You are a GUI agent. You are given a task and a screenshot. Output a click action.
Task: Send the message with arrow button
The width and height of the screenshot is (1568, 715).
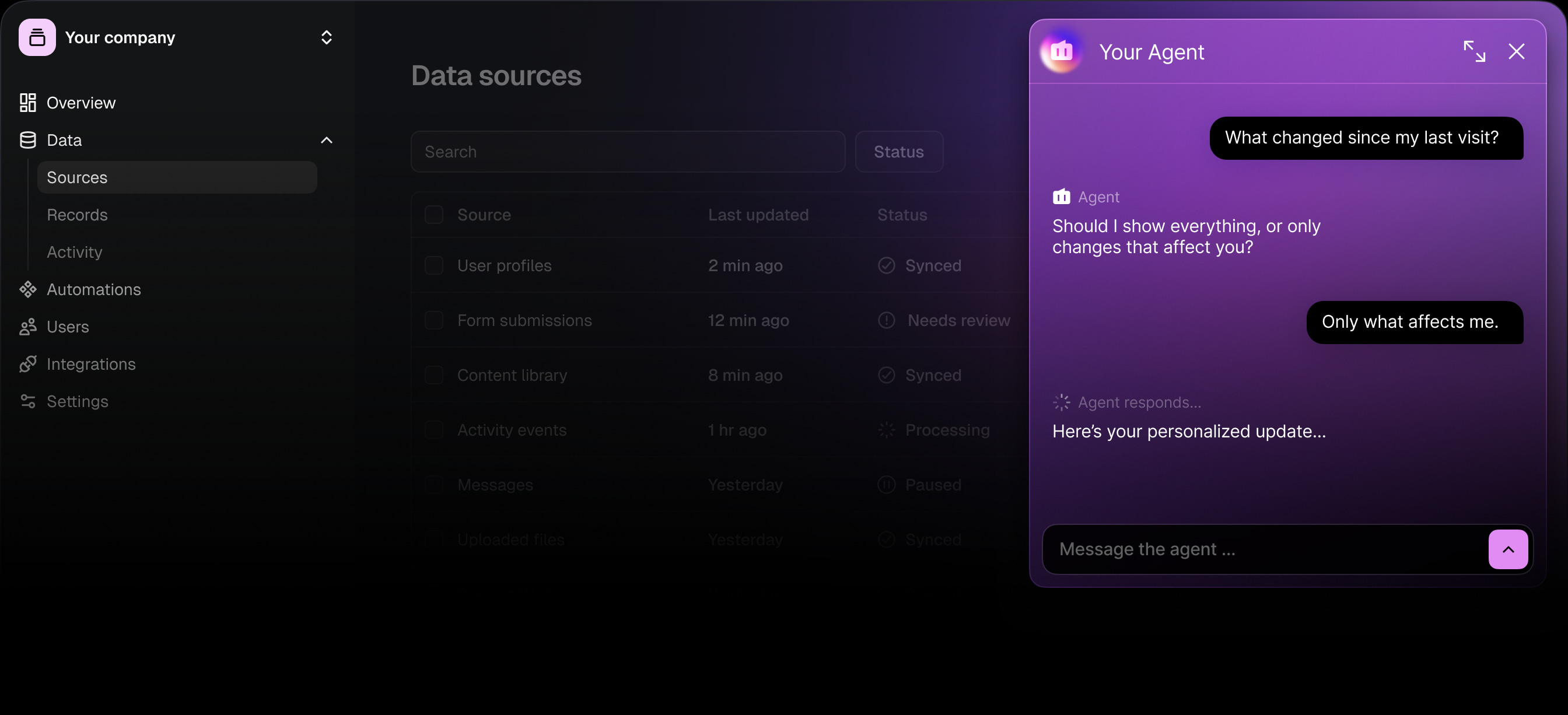pos(1508,549)
